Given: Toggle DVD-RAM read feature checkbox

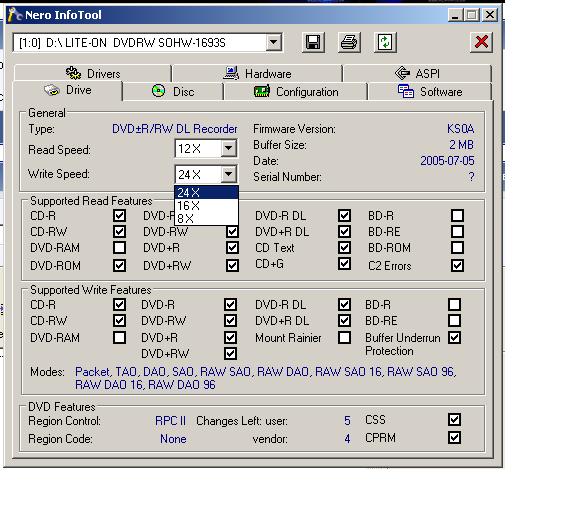Looking at the screenshot, I should click(x=119, y=248).
